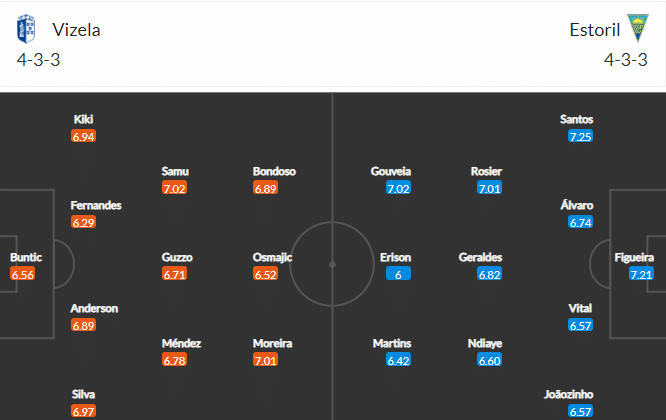Image resolution: width=666 pixels, height=420 pixels.
Task: Open player Samu in Vizela midfield
Action: point(175,171)
